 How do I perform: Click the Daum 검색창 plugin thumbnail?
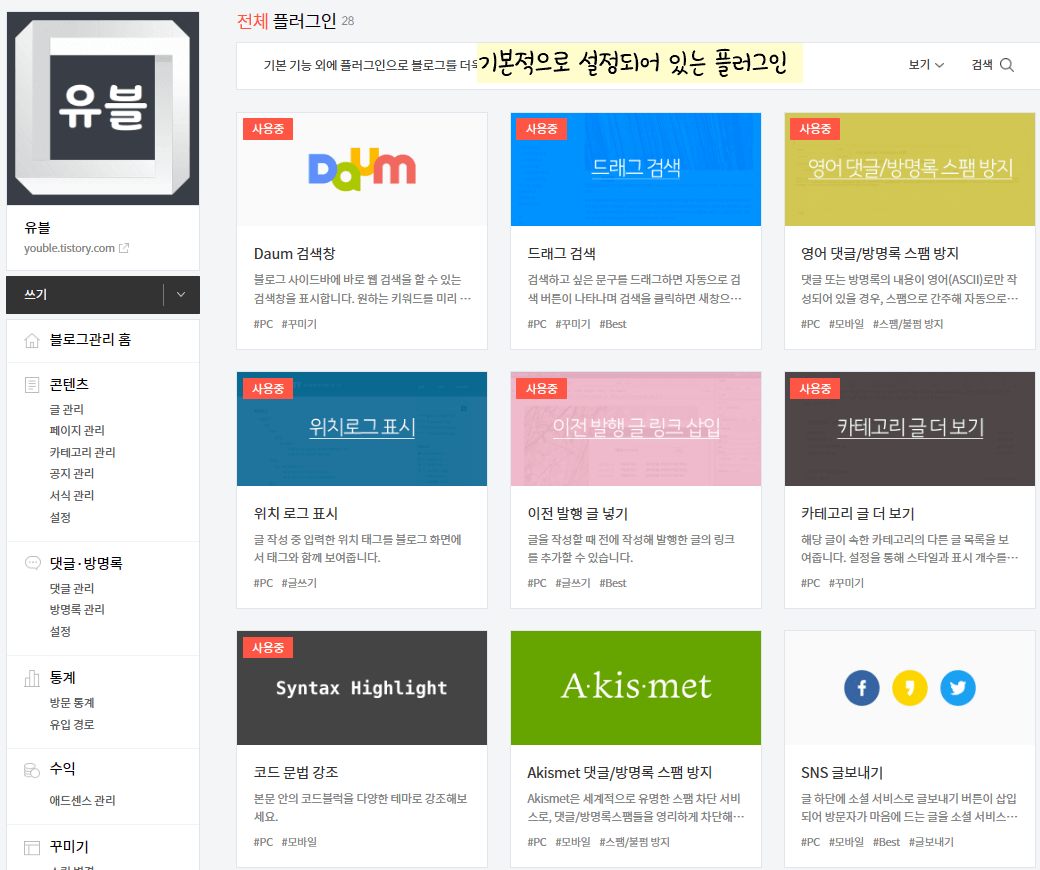coord(361,169)
